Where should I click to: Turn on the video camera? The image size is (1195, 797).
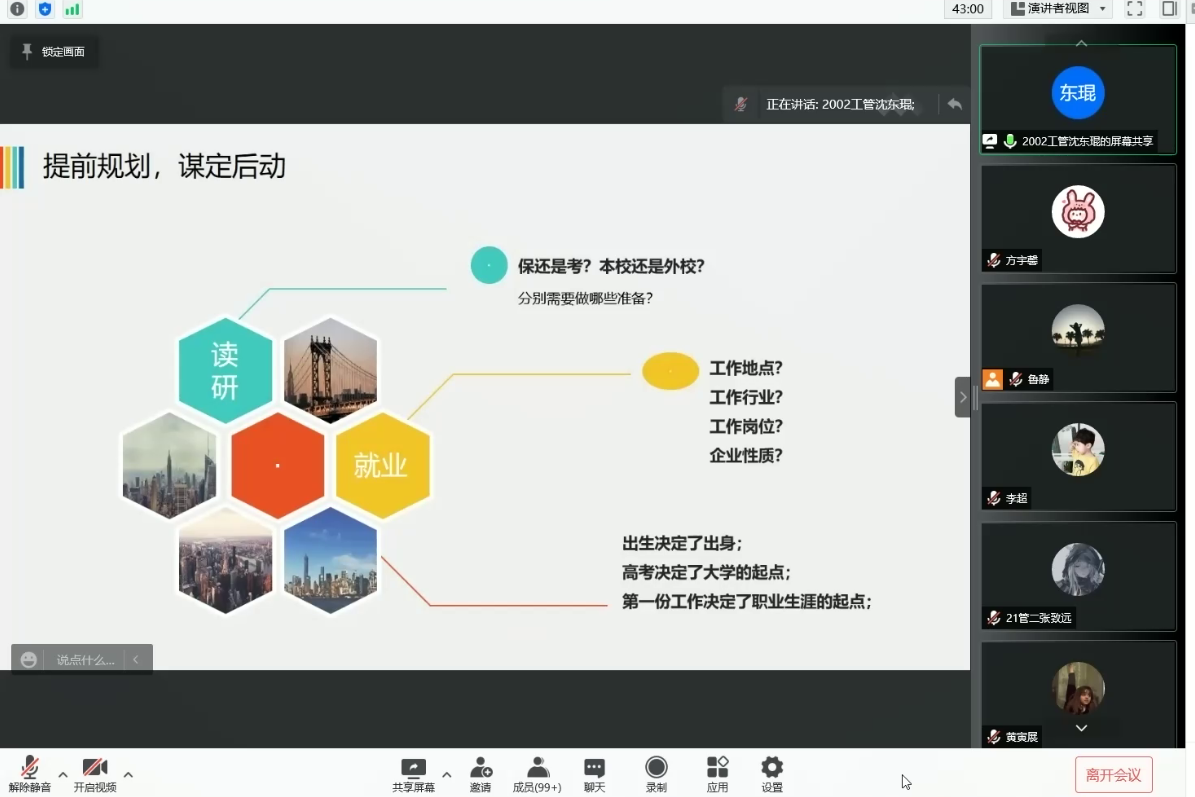pos(95,768)
